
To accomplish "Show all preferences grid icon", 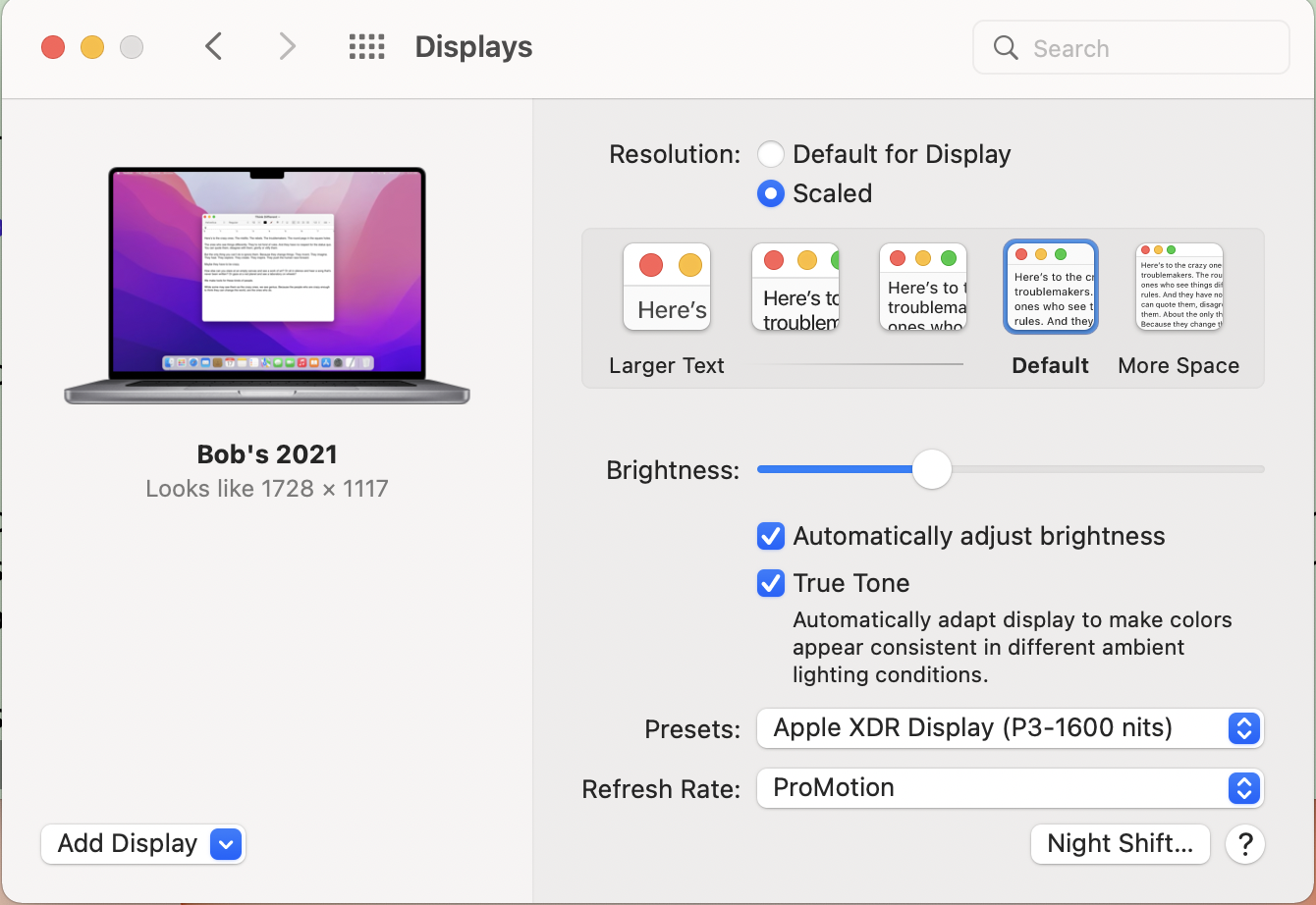I will pyautogui.click(x=366, y=47).
